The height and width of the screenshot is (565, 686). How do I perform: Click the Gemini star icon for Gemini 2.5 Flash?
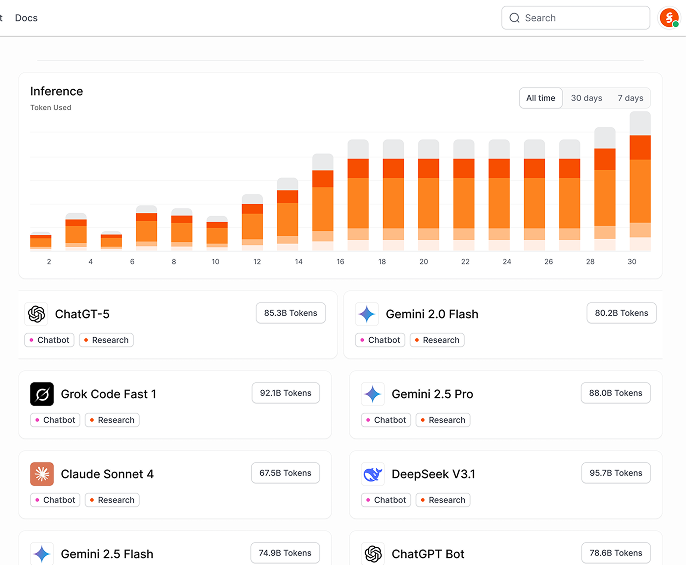[42, 554]
